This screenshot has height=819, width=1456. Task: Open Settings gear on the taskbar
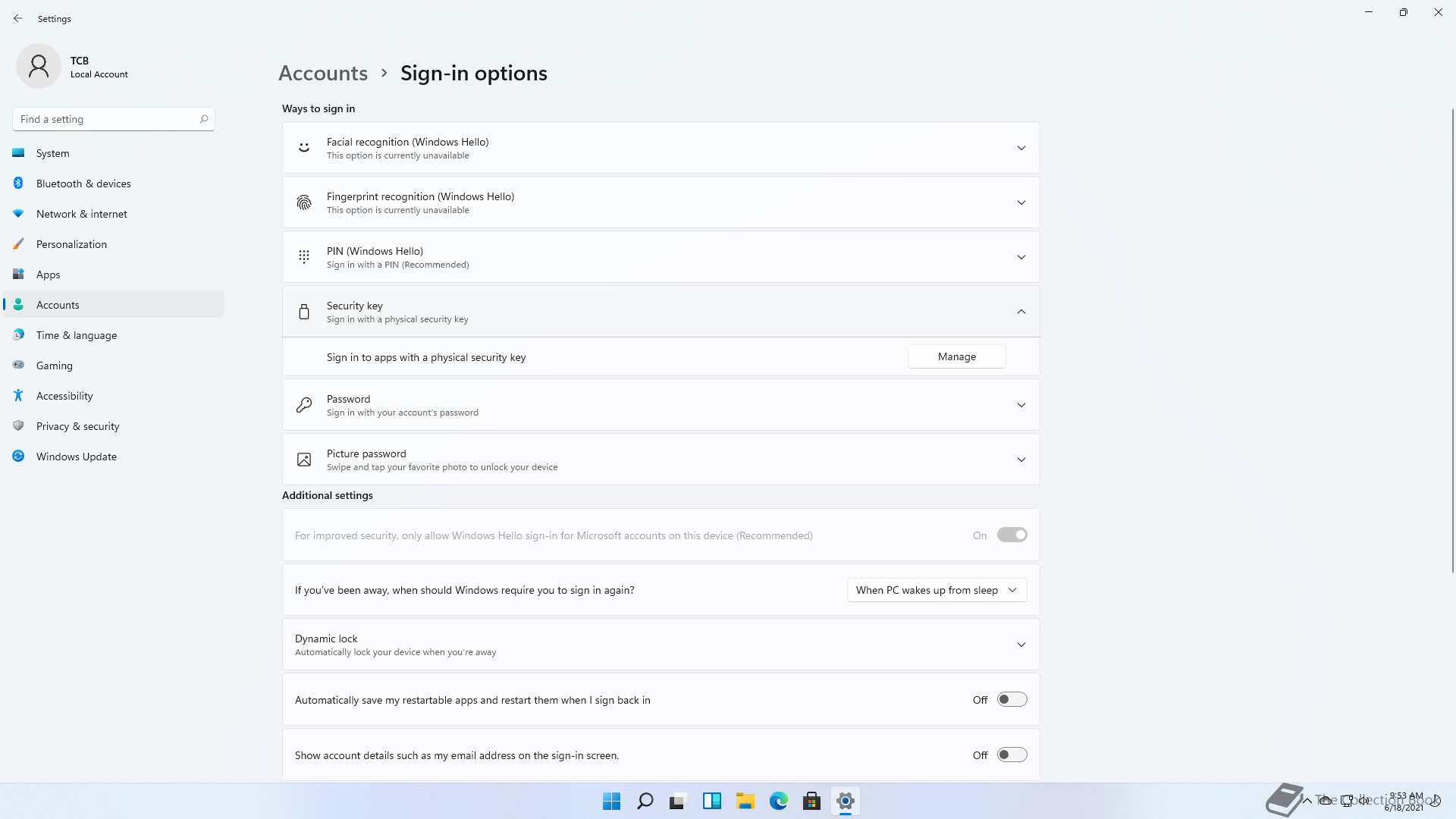point(846,801)
